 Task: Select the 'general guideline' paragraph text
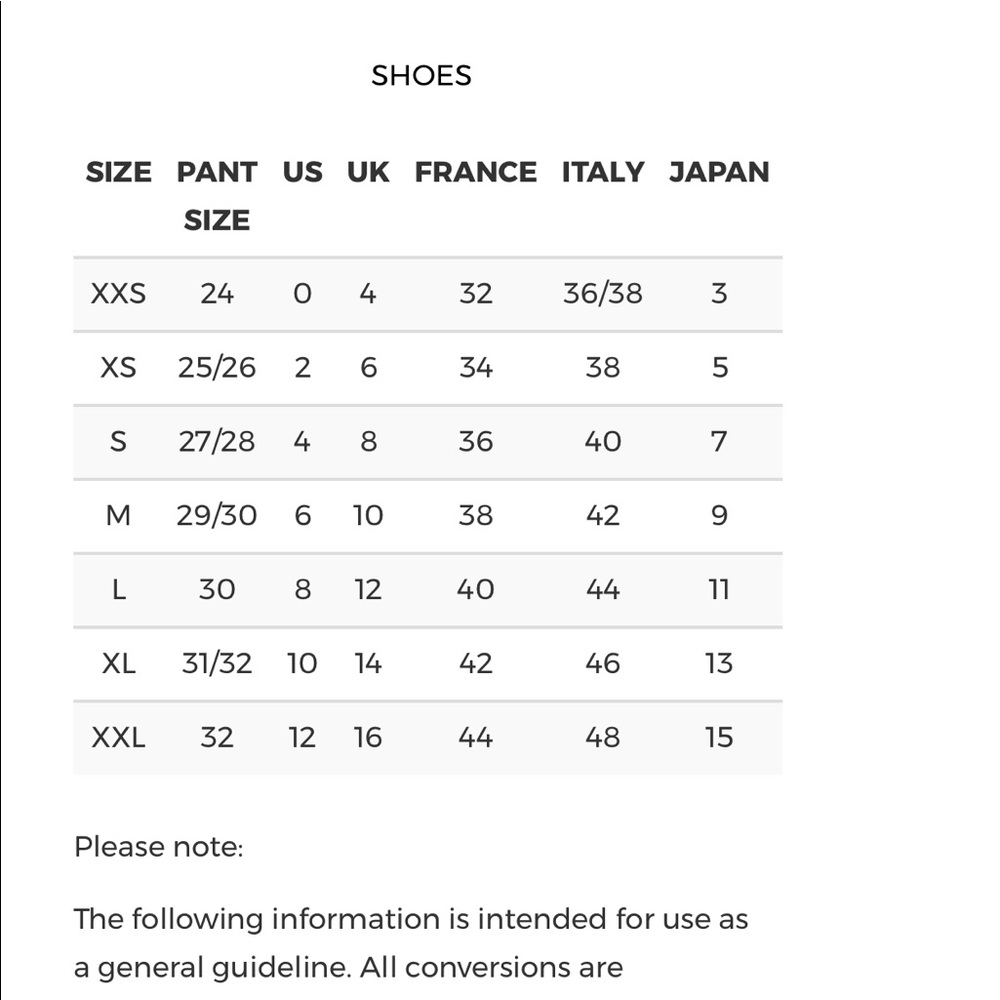pyautogui.click(x=411, y=944)
